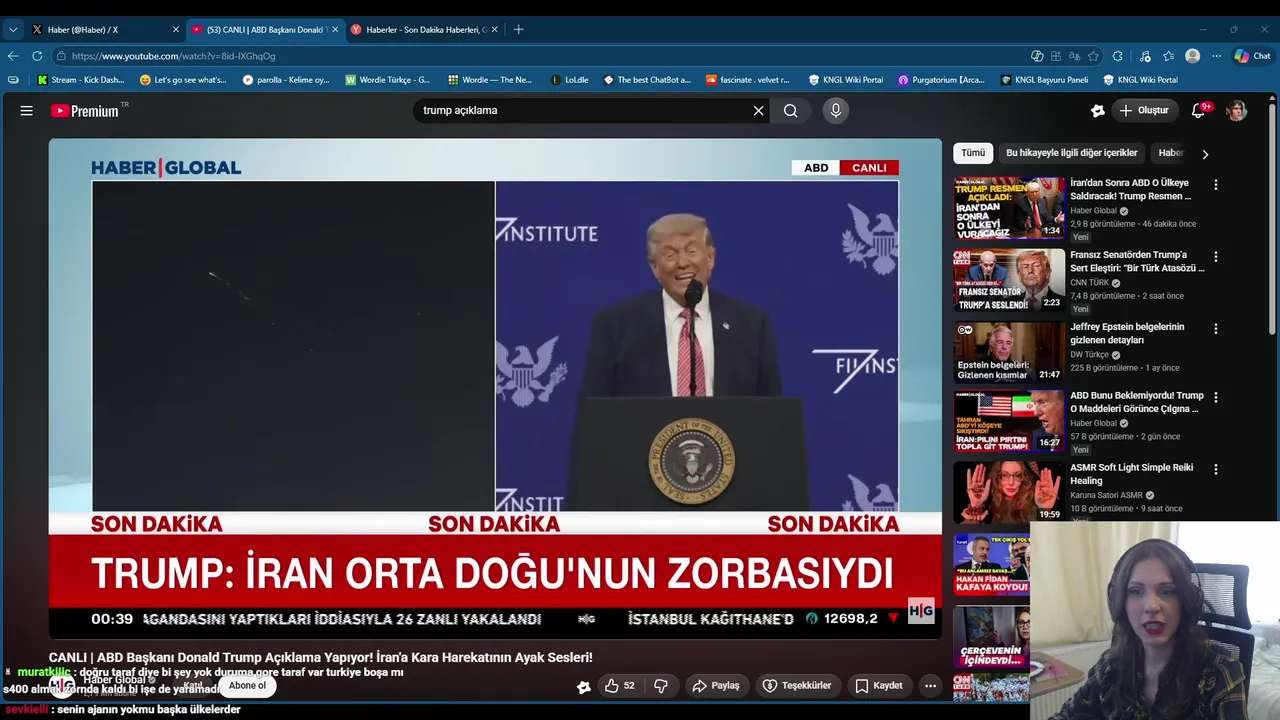Clear the search box text
Screen dimensions: 1280x720
pyautogui.click(x=758, y=111)
